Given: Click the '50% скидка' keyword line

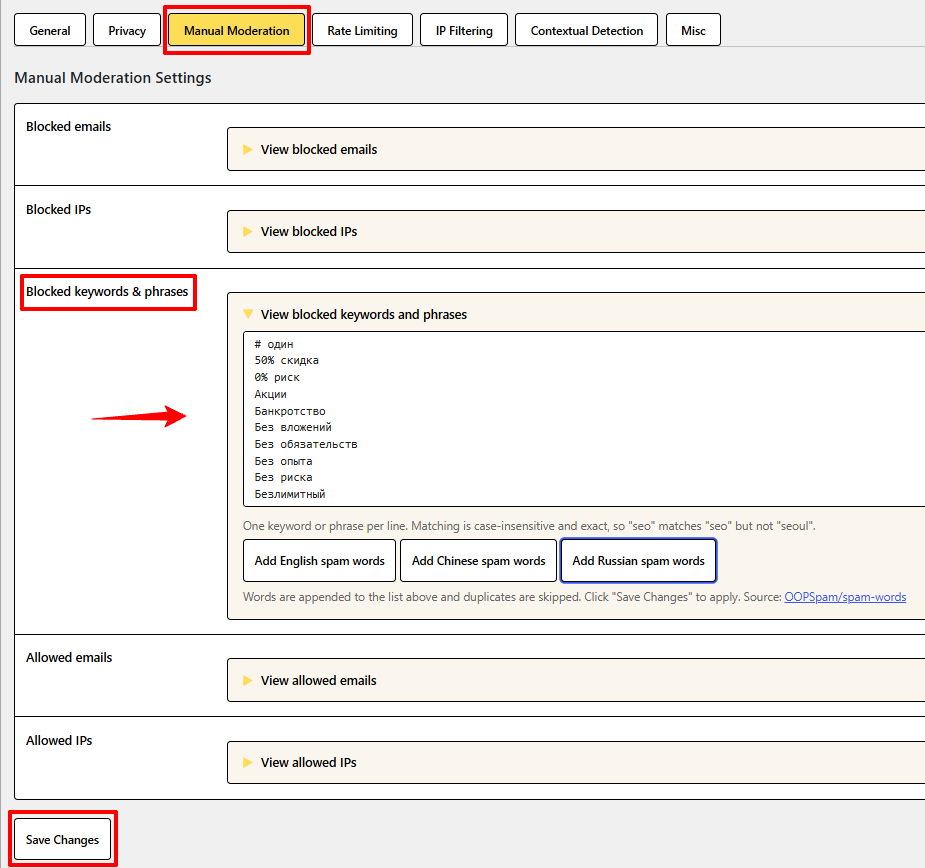Looking at the screenshot, I should 287,361.
